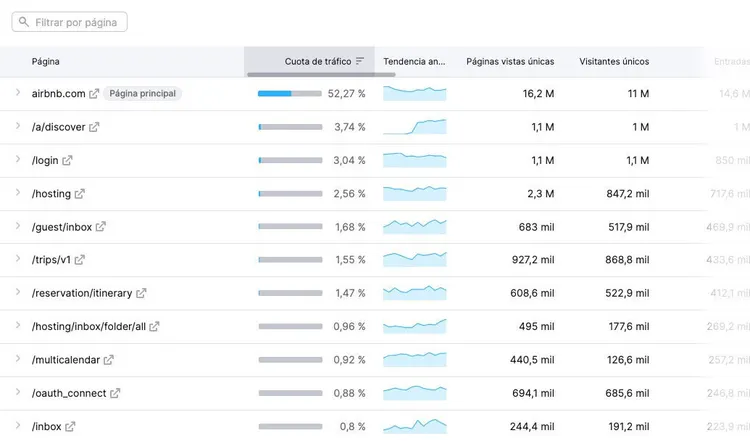
Task: Click the 244,4 mil pageviews value
Action: pyautogui.click(x=532, y=426)
